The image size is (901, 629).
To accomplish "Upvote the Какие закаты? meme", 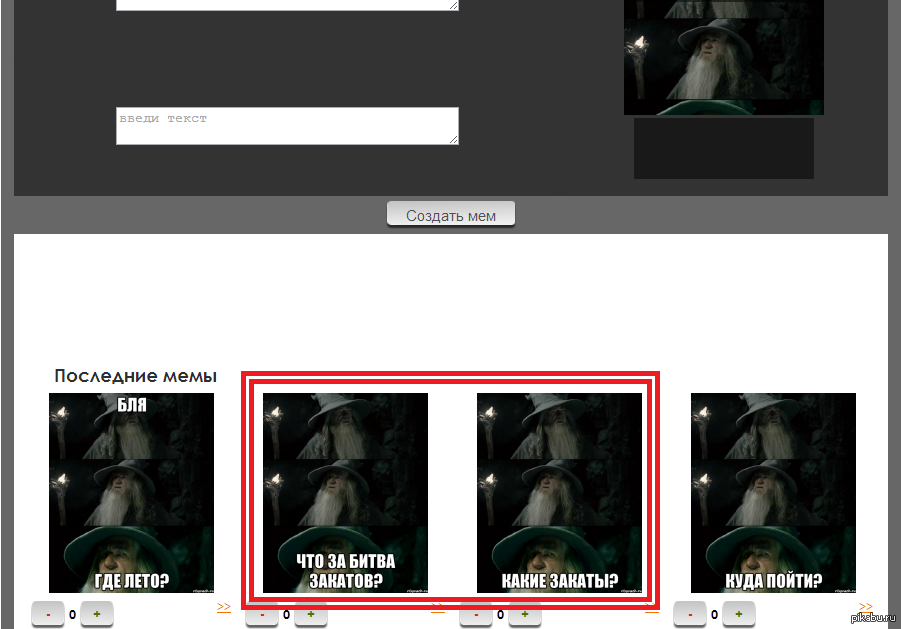I will pyautogui.click(x=524, y=614).
